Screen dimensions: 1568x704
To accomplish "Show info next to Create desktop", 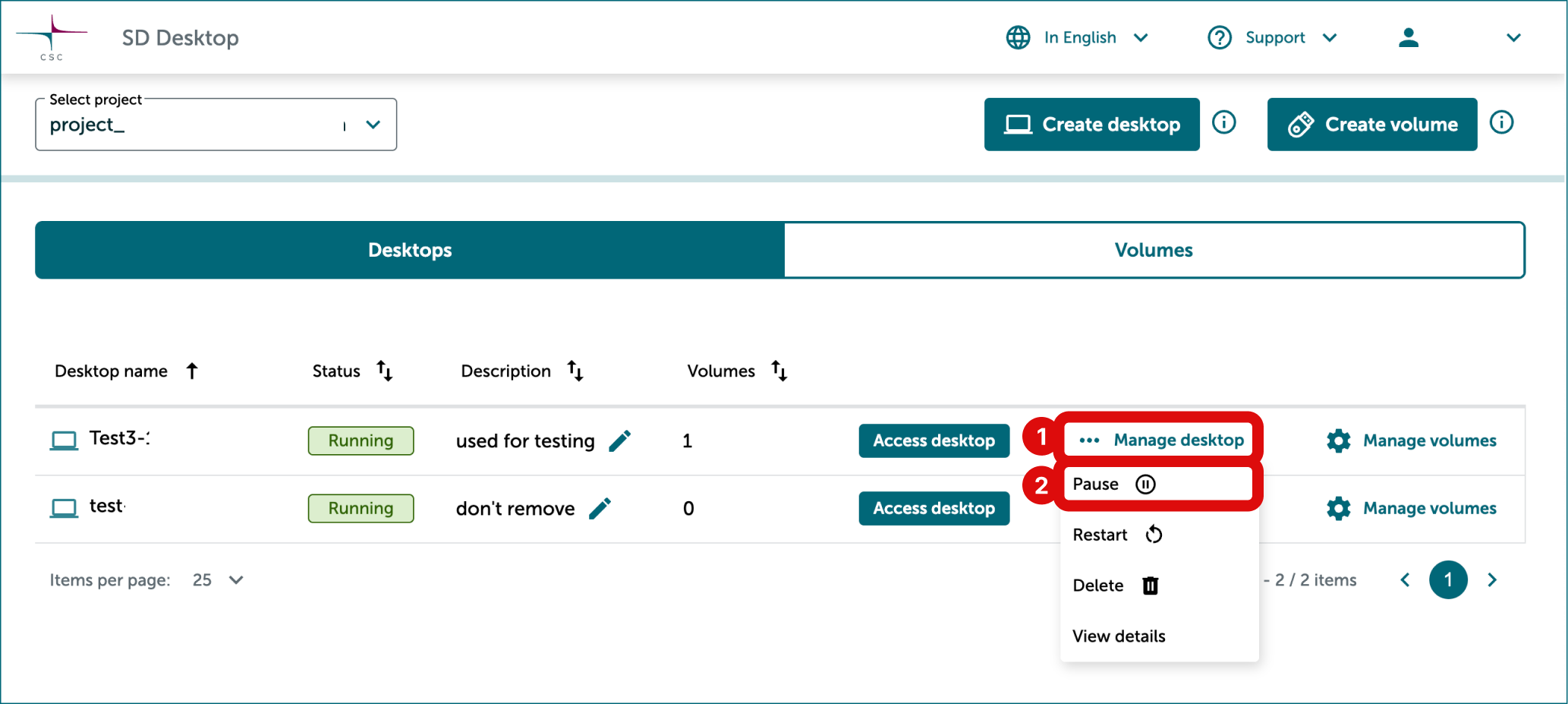I will coord(1223,122).
